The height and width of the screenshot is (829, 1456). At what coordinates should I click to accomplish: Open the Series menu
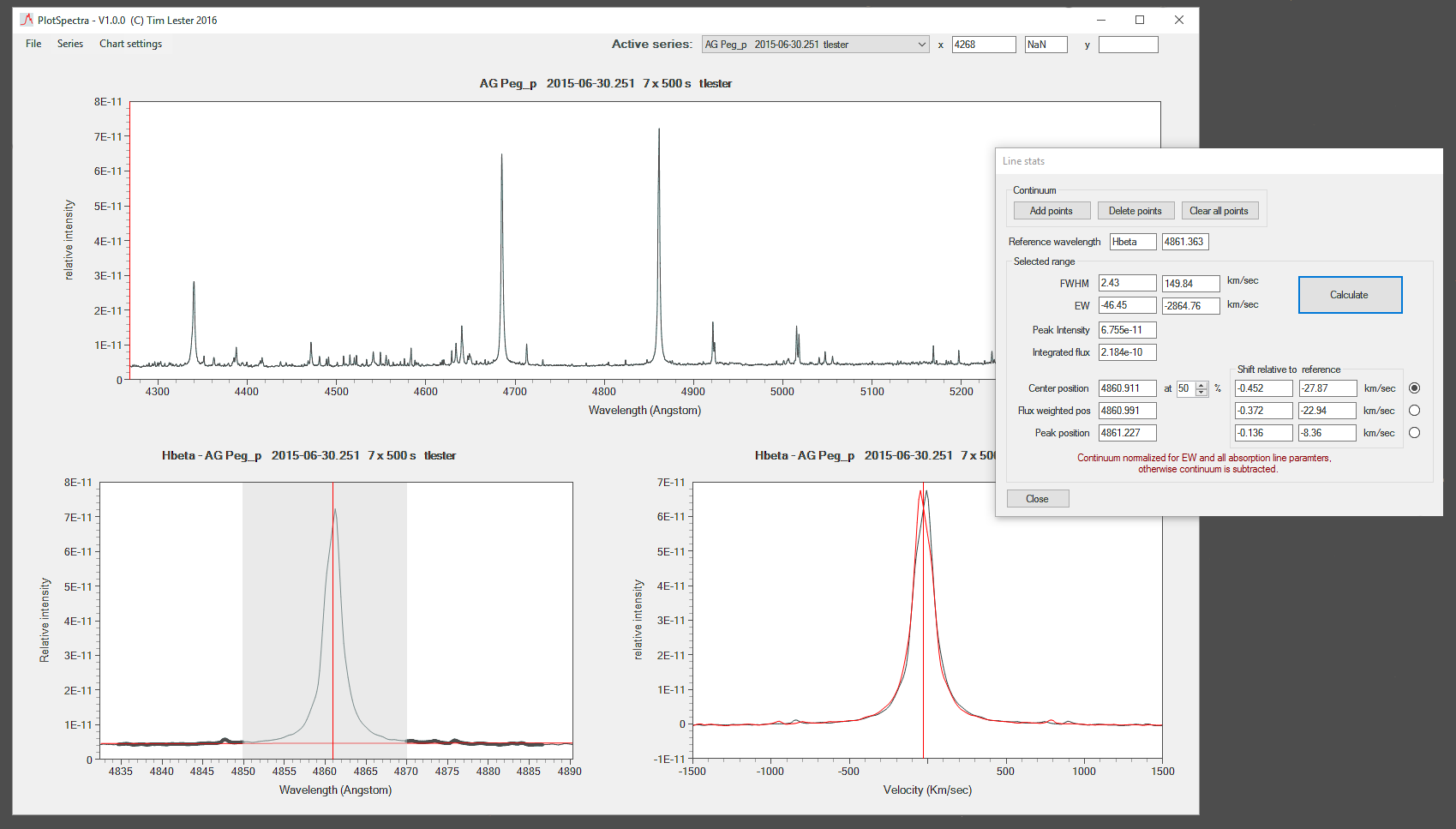click(70, 44)
